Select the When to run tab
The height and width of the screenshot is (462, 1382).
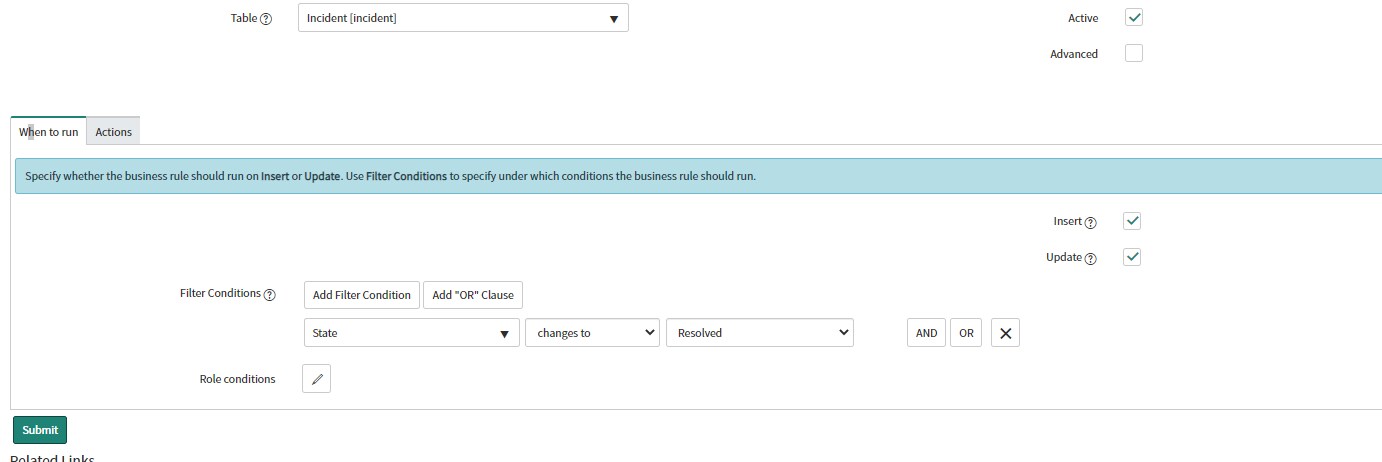[48, 132]
